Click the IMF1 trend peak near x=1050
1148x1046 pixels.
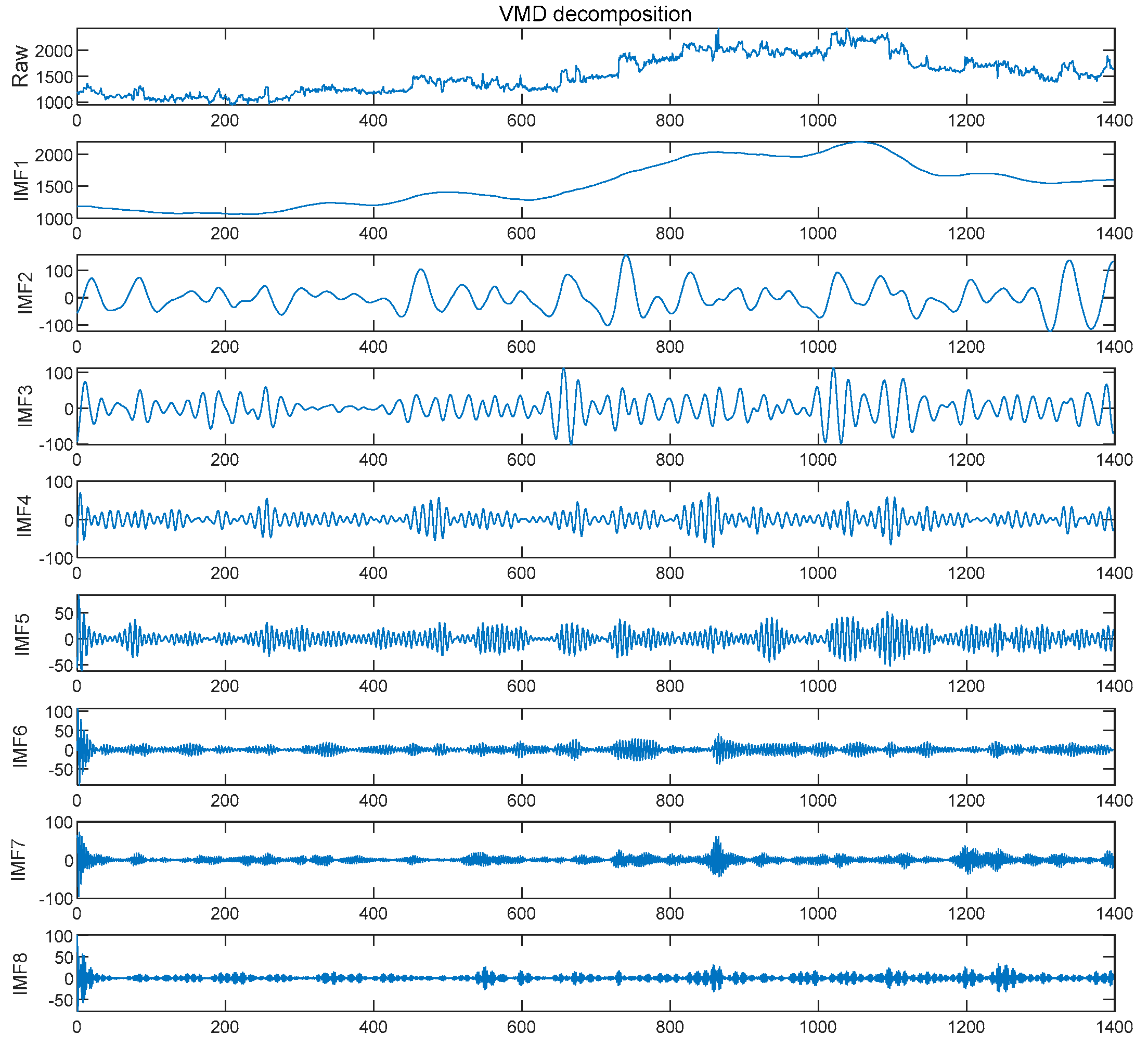[860, 143]
